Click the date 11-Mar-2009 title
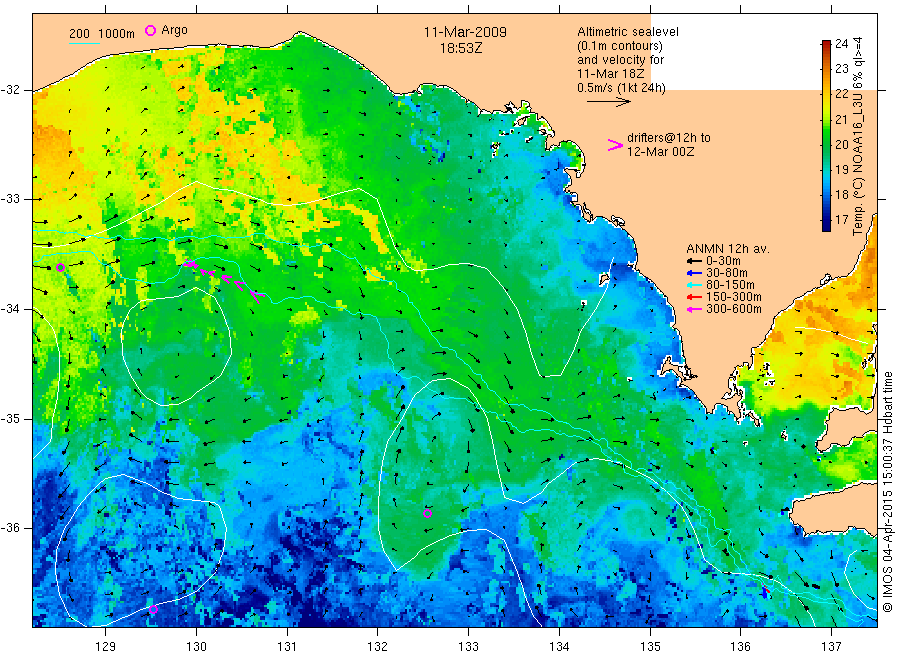Viewport: 900px width, 660px height. point(465,32)
